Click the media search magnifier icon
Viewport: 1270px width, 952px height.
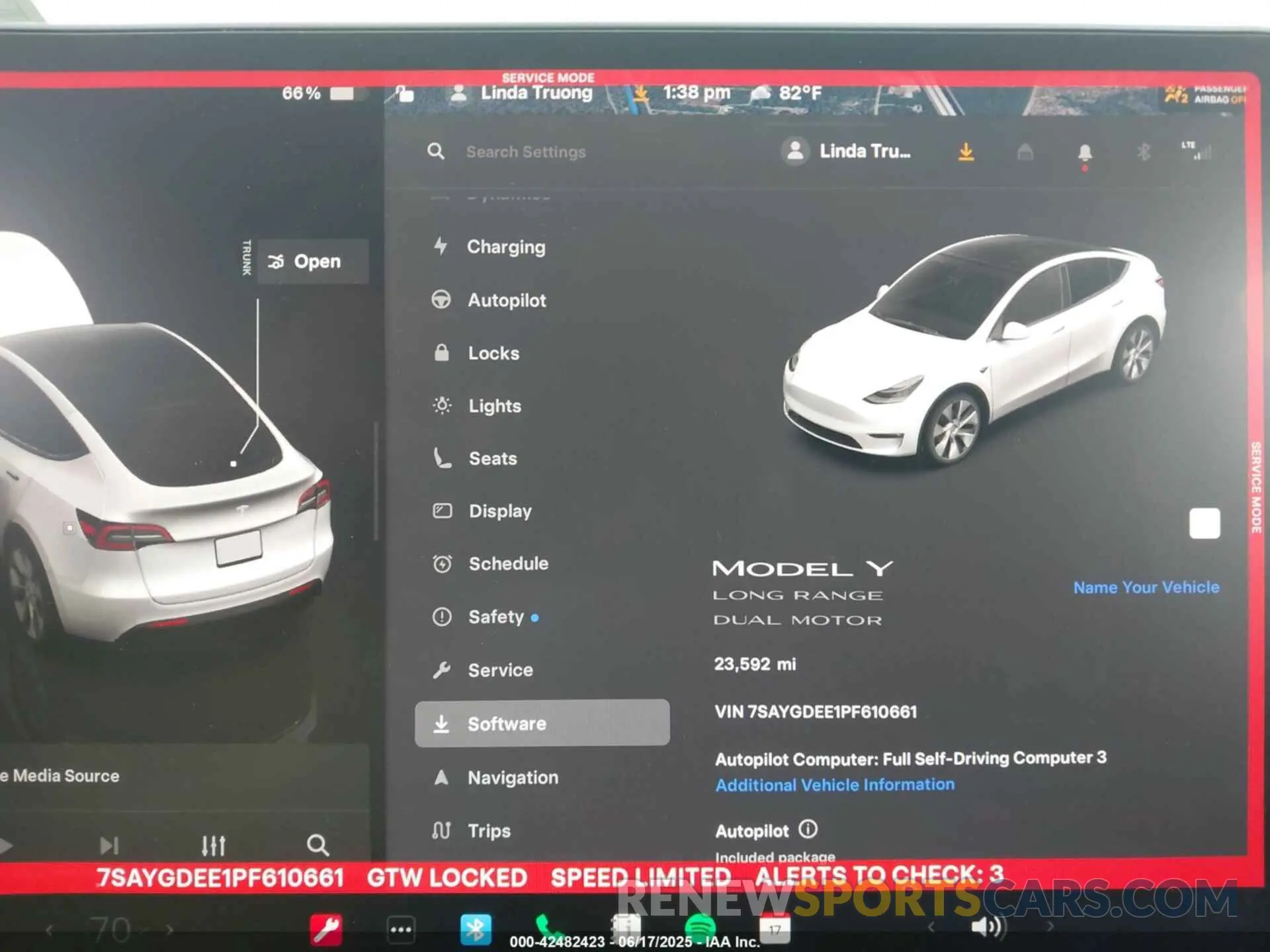tap(317, 845)
